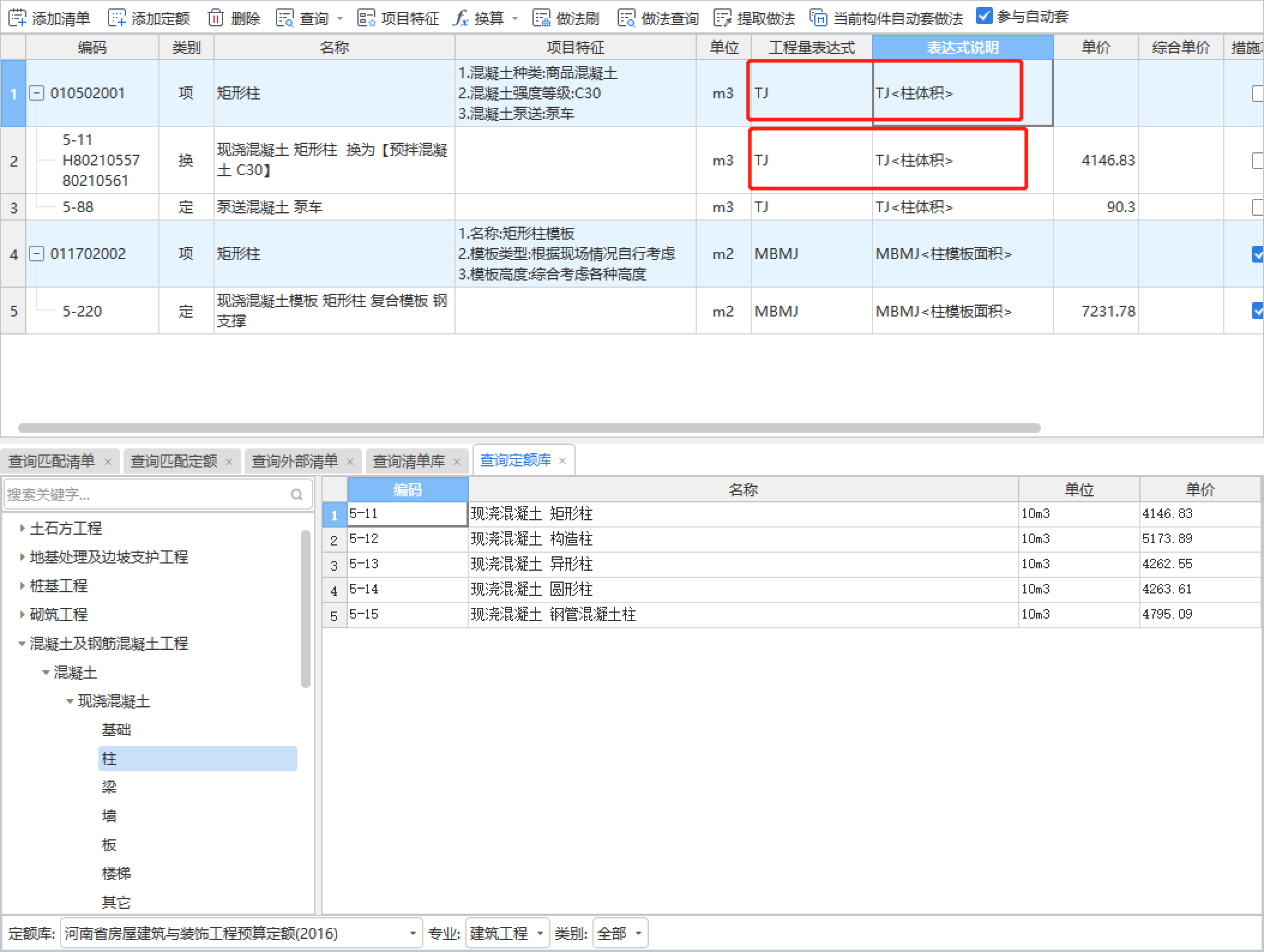Select the 5-12 构造柱 quota row
The height and width of the screenshot is (952, 1264).
coord(791,539)
